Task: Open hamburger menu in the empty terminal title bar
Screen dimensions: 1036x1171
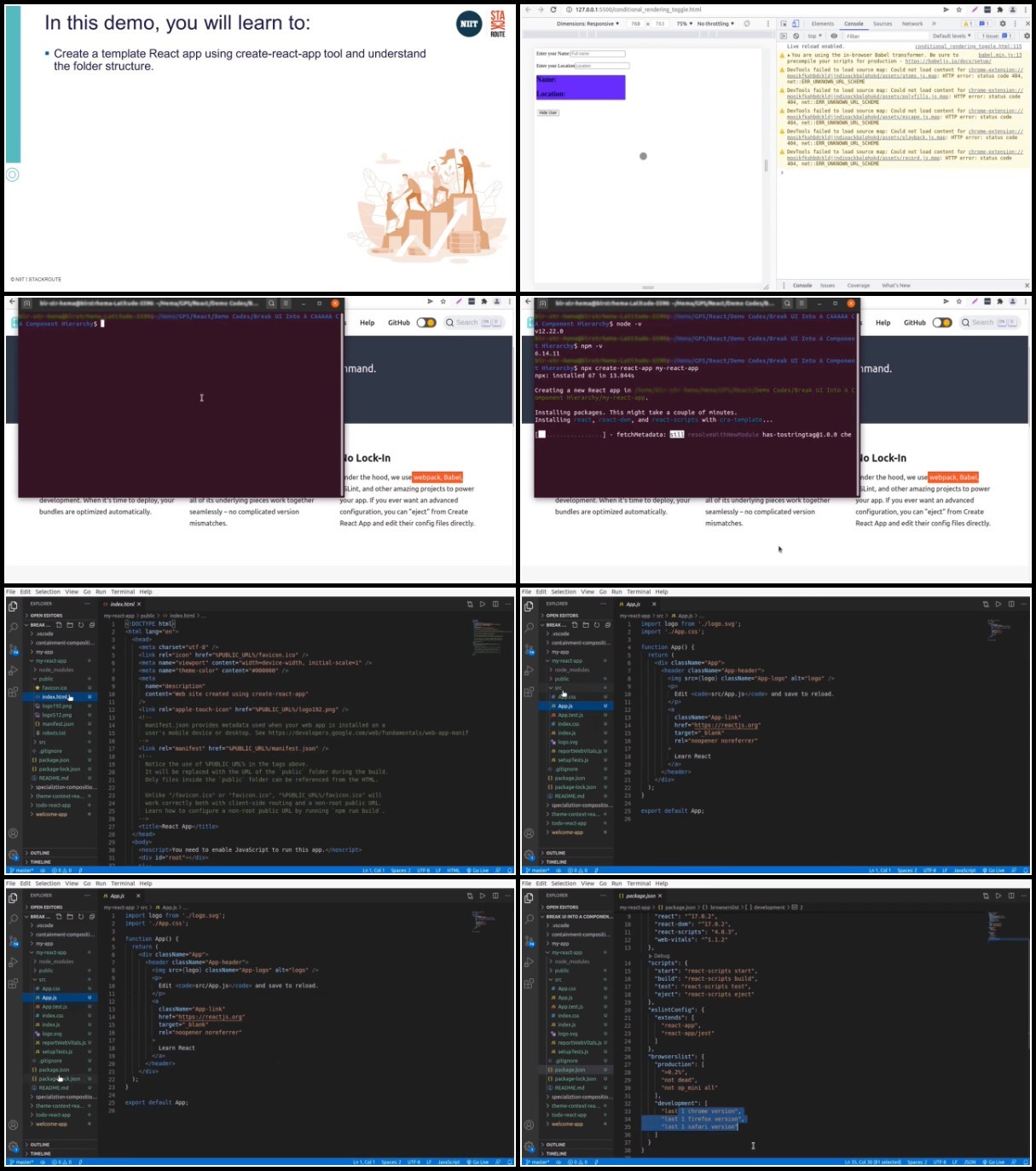Action: [x=286, y=303]
